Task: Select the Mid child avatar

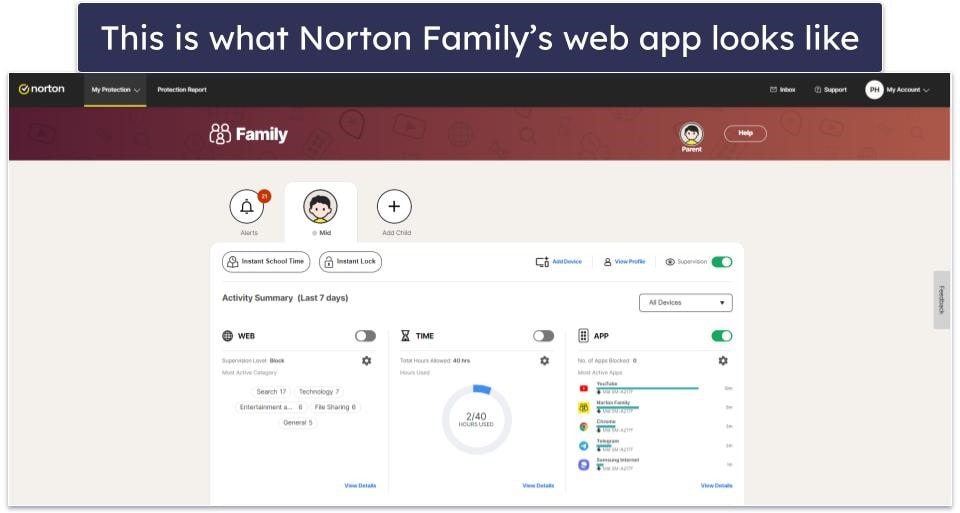Action: 320,207
